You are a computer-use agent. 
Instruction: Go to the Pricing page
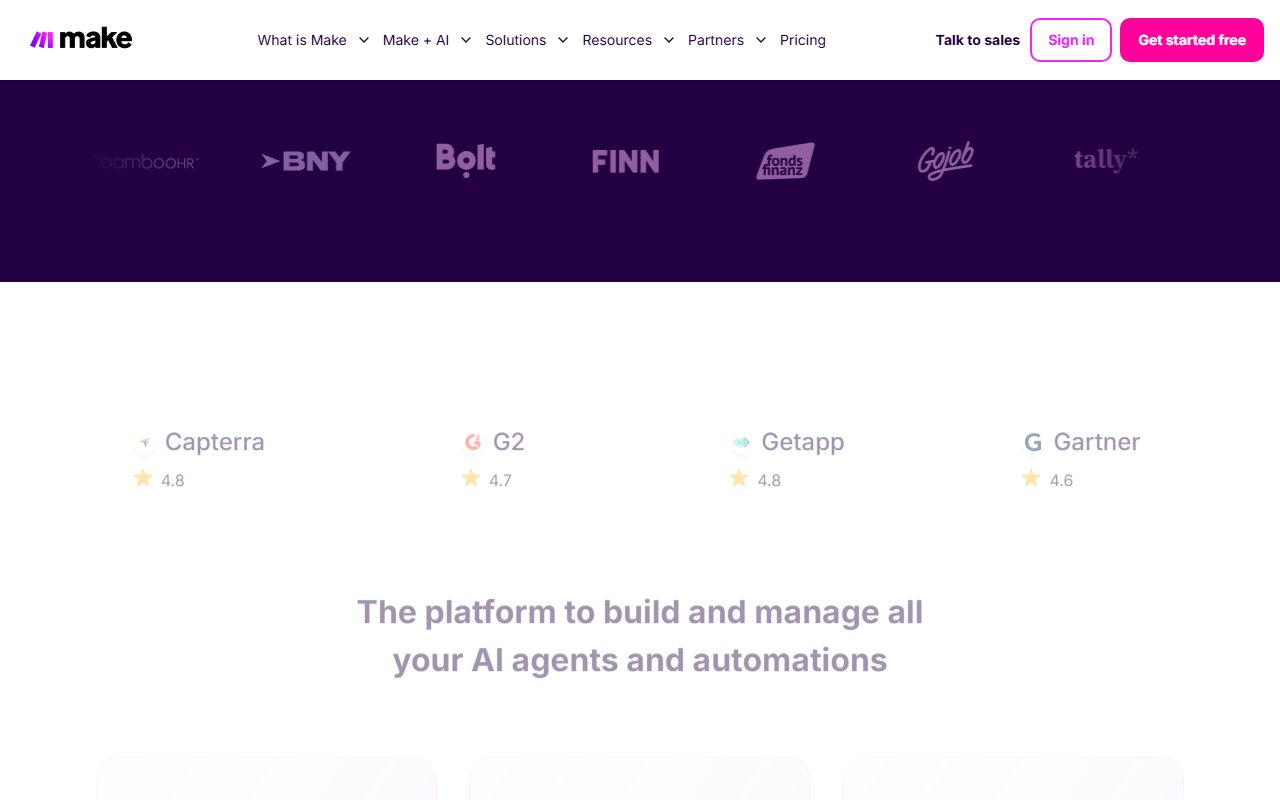(803, 40)
